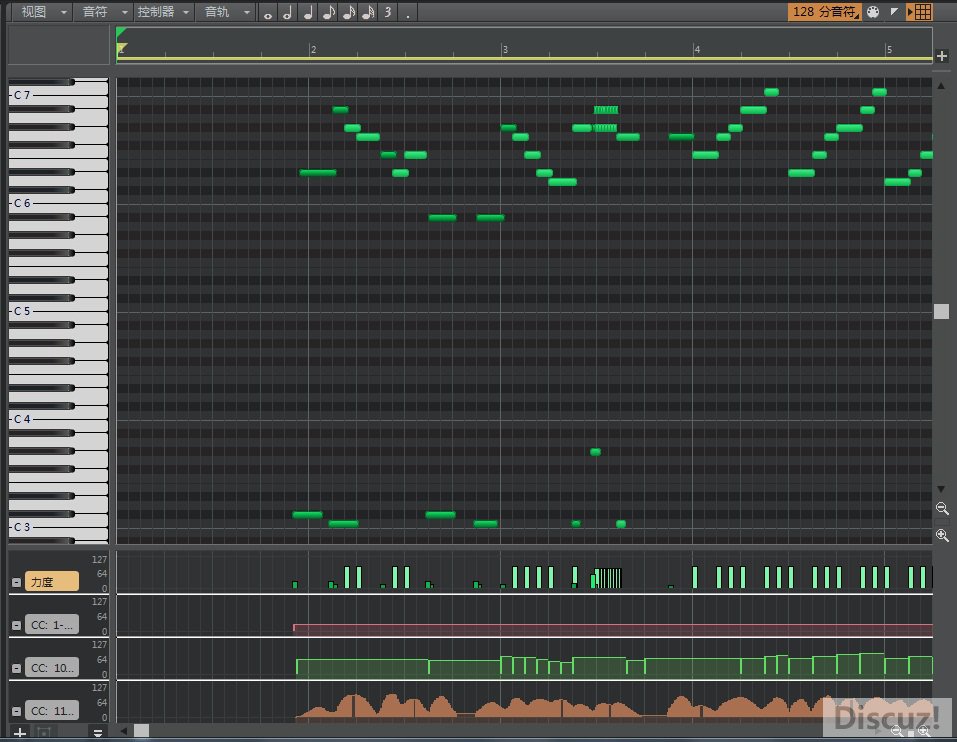Select the 力度 lane label button
This screenshot has height=742, width=957.
(x=52, y=582)
